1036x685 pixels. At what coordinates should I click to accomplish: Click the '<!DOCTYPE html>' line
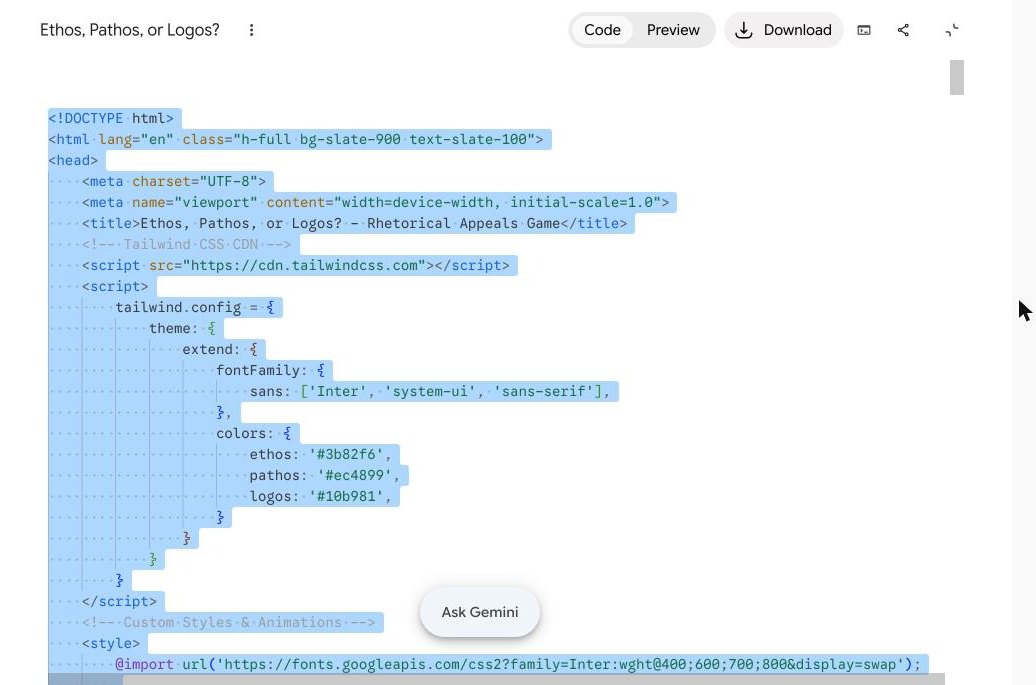coord(111,118)
